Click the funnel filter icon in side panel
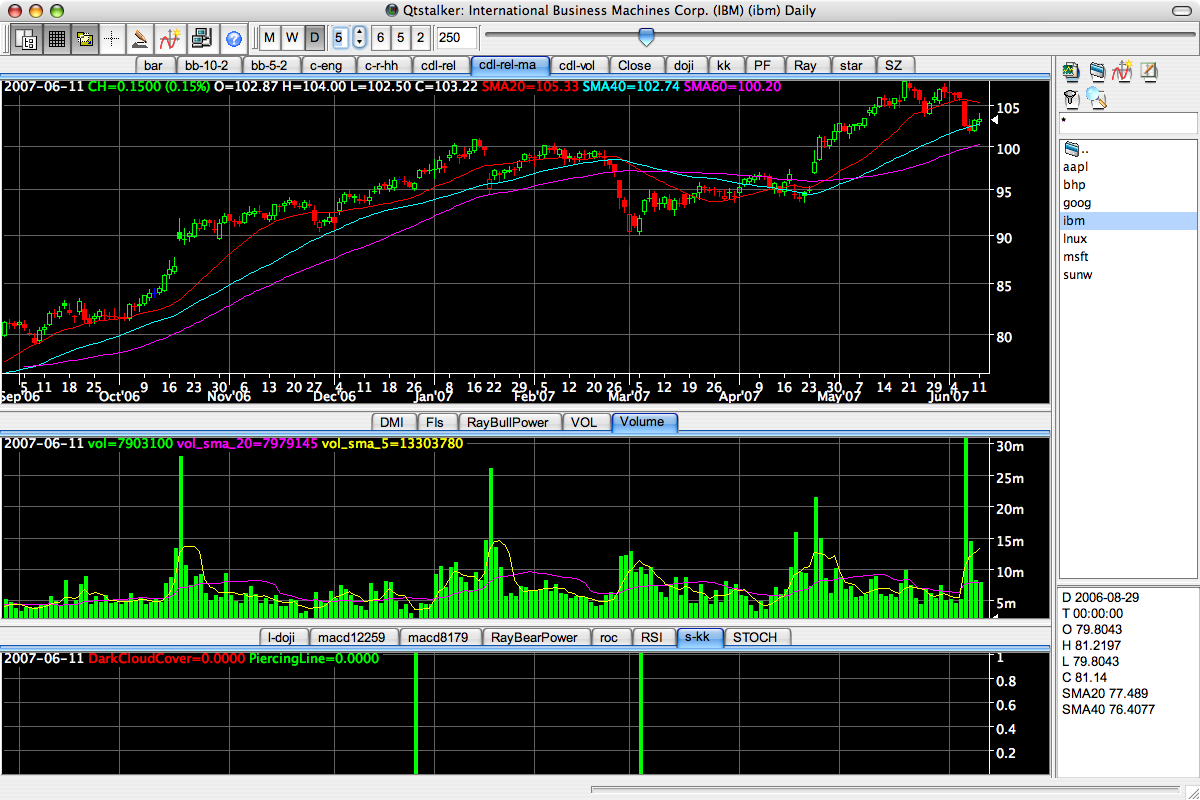 pos(1070,97)
